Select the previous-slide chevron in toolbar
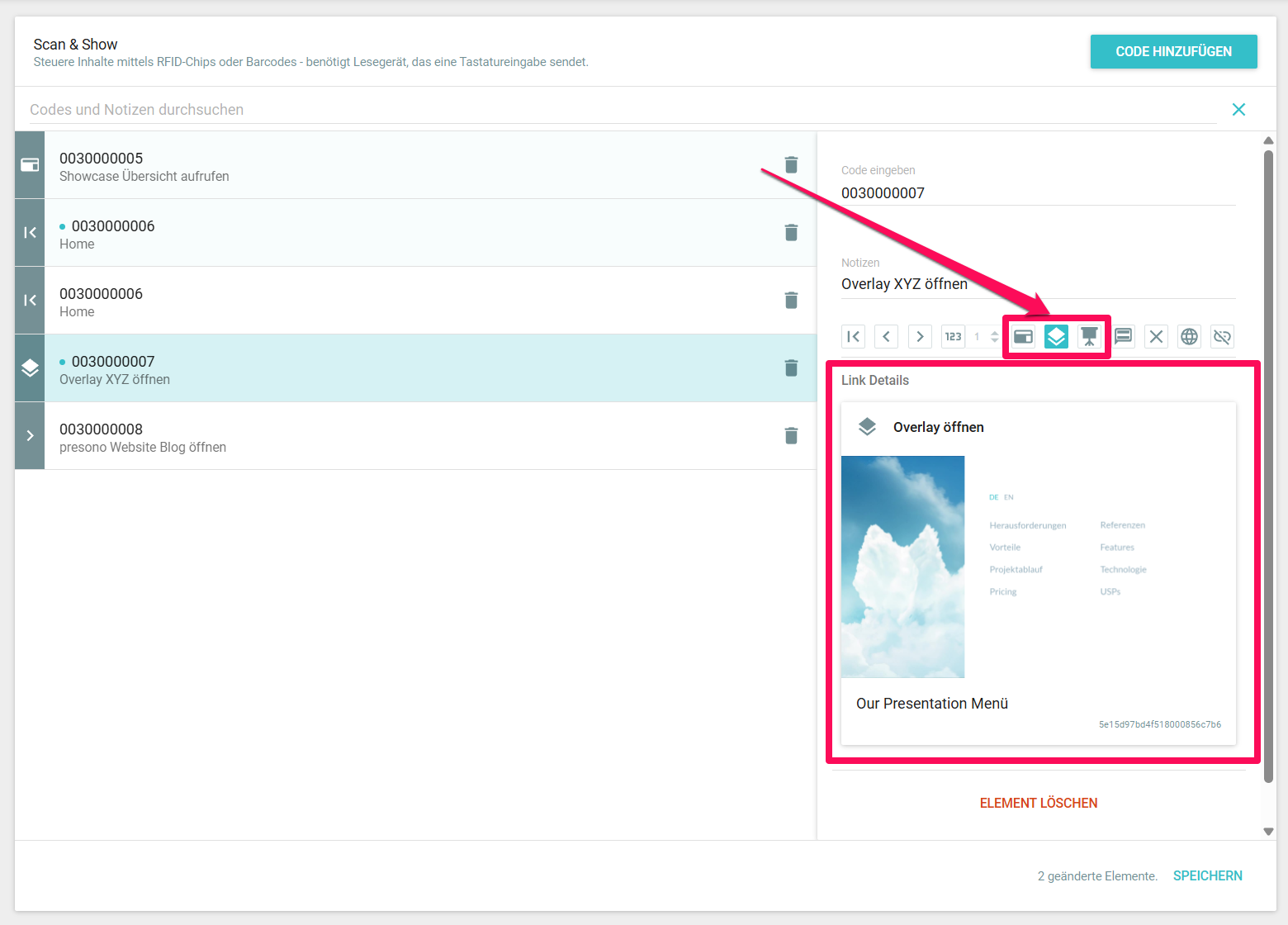Screen dimensions: 1288x925 [x=886, y=336]
